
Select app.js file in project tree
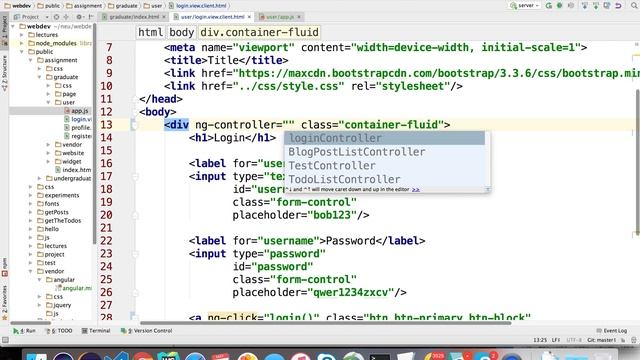(x=76, y=111)
